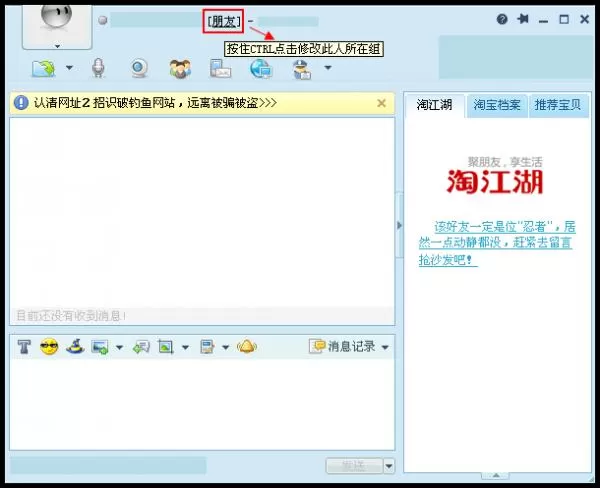
Task: Expand the 消息记录 dropdown arrow
Action: click(385, 348)
